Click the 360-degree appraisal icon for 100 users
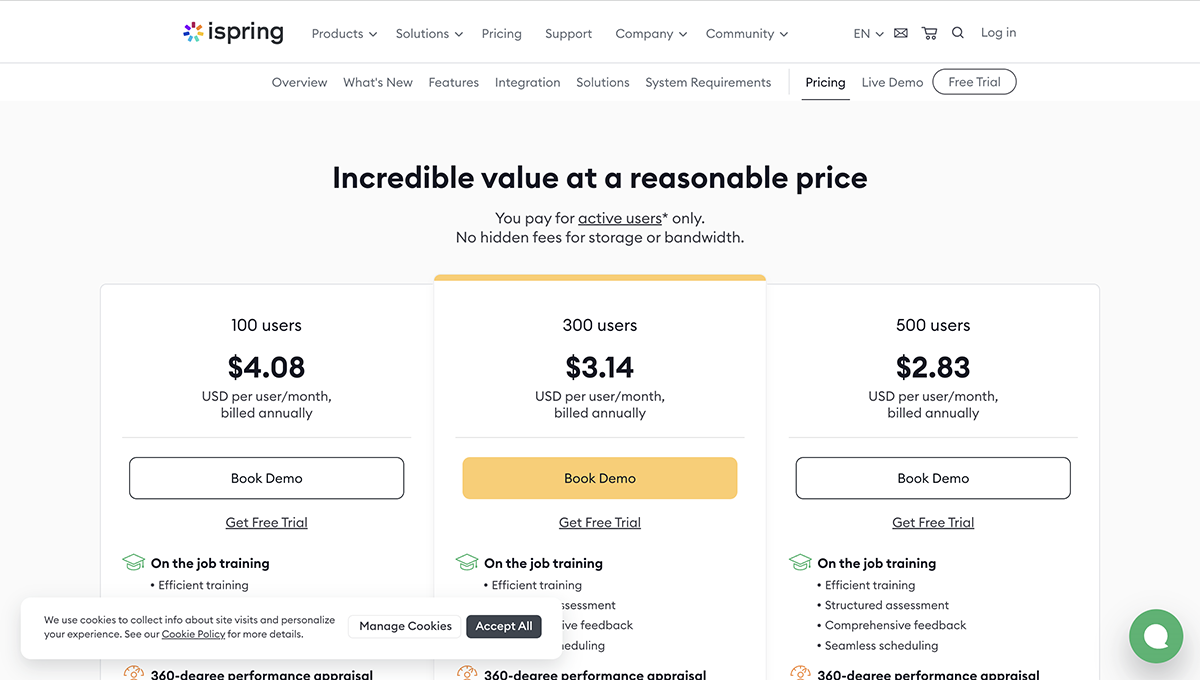The height and width of the screenshot is (680, 1200). (134, 673)
